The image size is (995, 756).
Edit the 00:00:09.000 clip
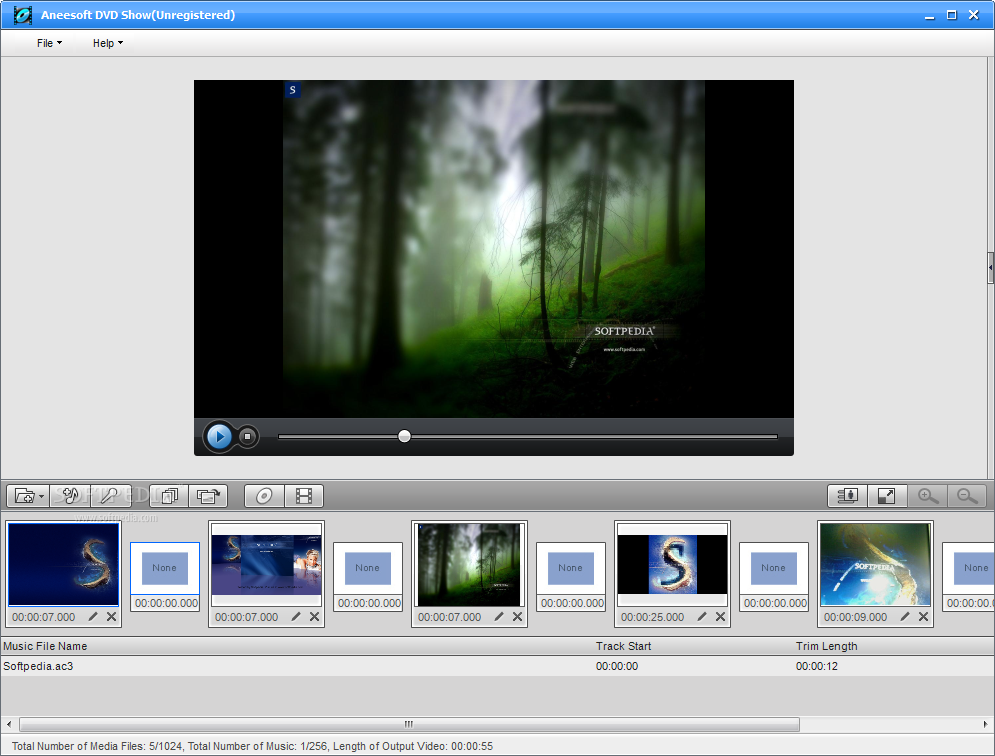pyautogui.click(x=905, y=616)
